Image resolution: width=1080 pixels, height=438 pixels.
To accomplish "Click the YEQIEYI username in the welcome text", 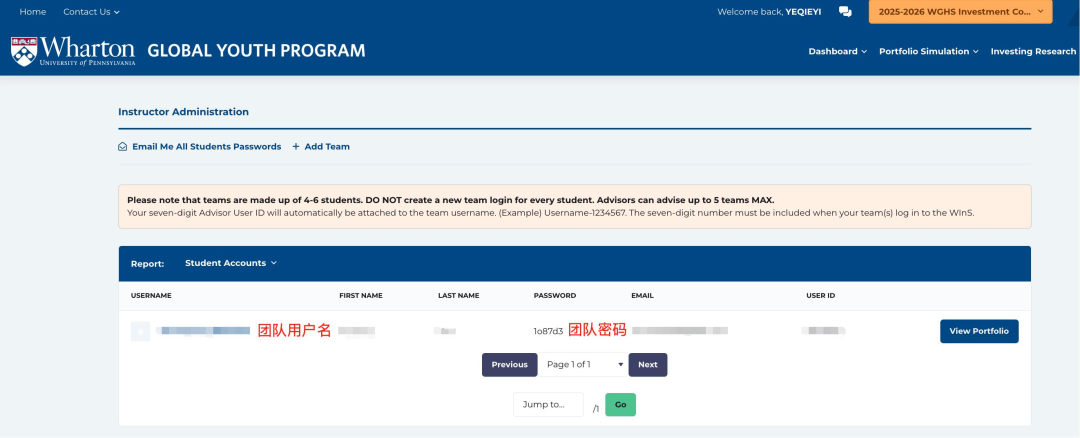I will tap(803, 12).
